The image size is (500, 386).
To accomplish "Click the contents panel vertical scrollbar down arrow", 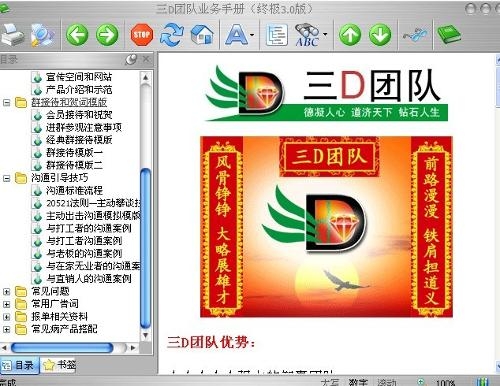I will [x=145, y=335].
